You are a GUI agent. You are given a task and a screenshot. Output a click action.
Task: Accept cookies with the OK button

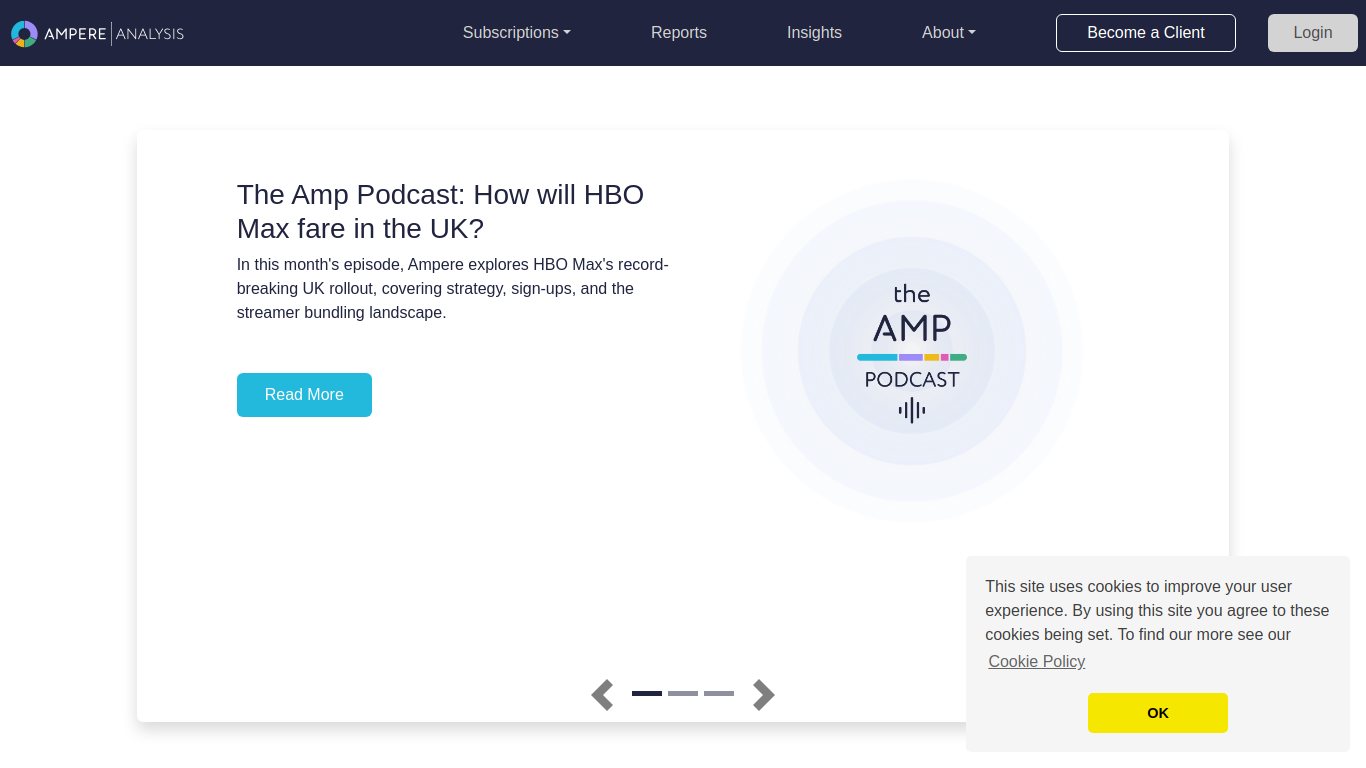pyautogui.click(x=1158, y=713)
